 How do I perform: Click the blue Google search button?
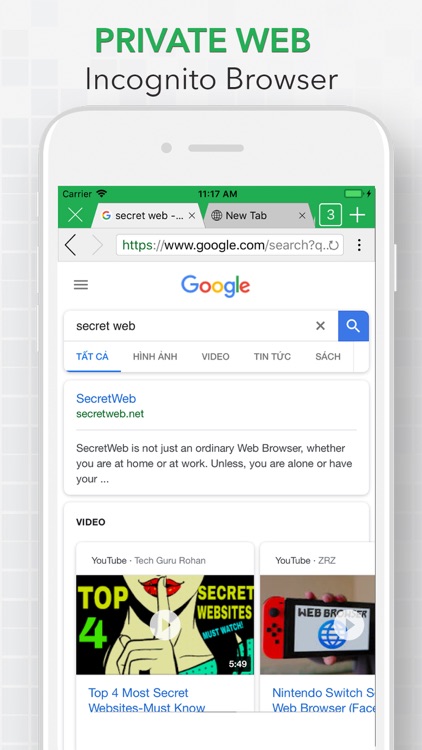pyautogui.click(x=353, y=326)
